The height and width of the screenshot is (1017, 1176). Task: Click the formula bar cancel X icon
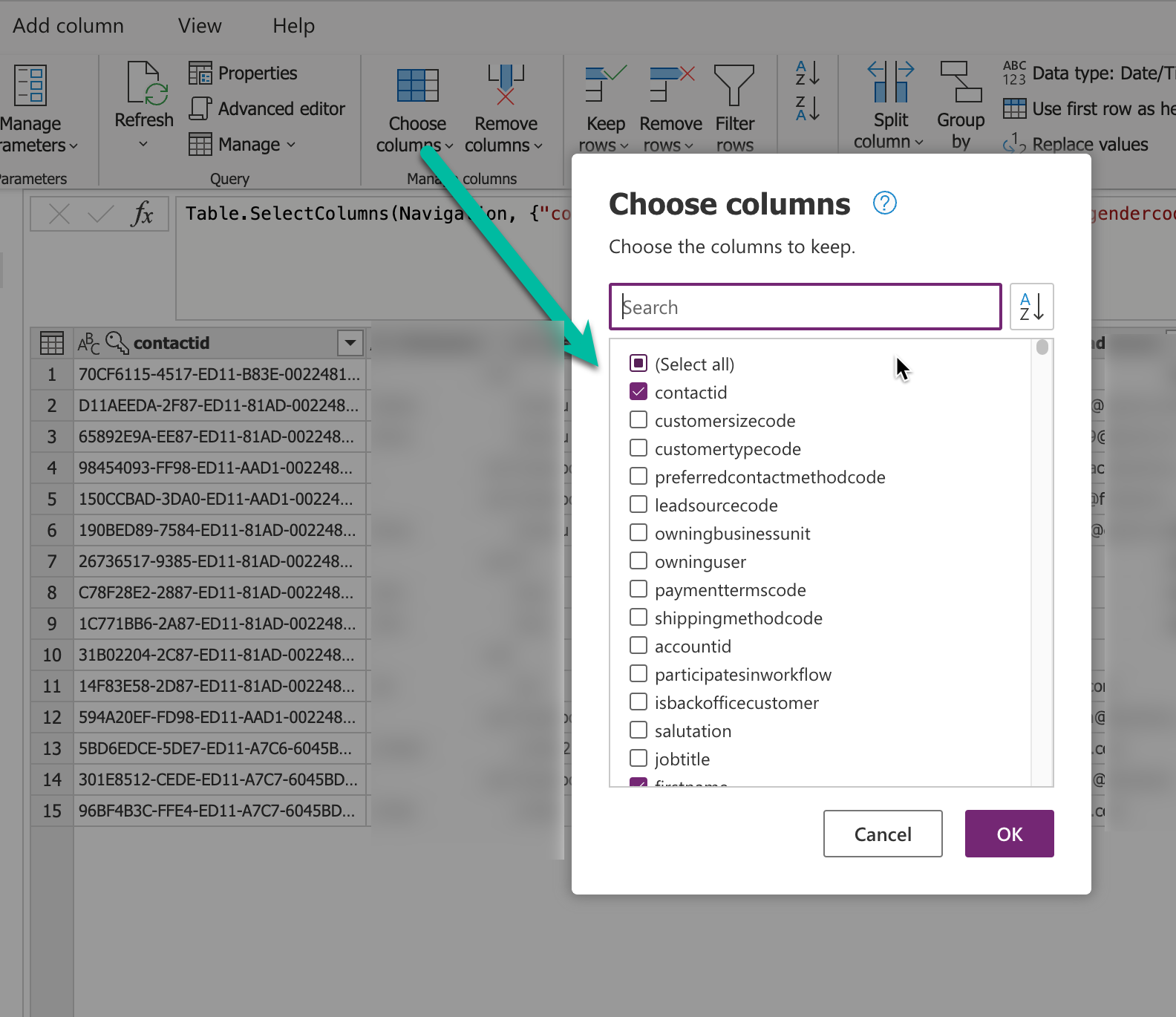[59, 215]
